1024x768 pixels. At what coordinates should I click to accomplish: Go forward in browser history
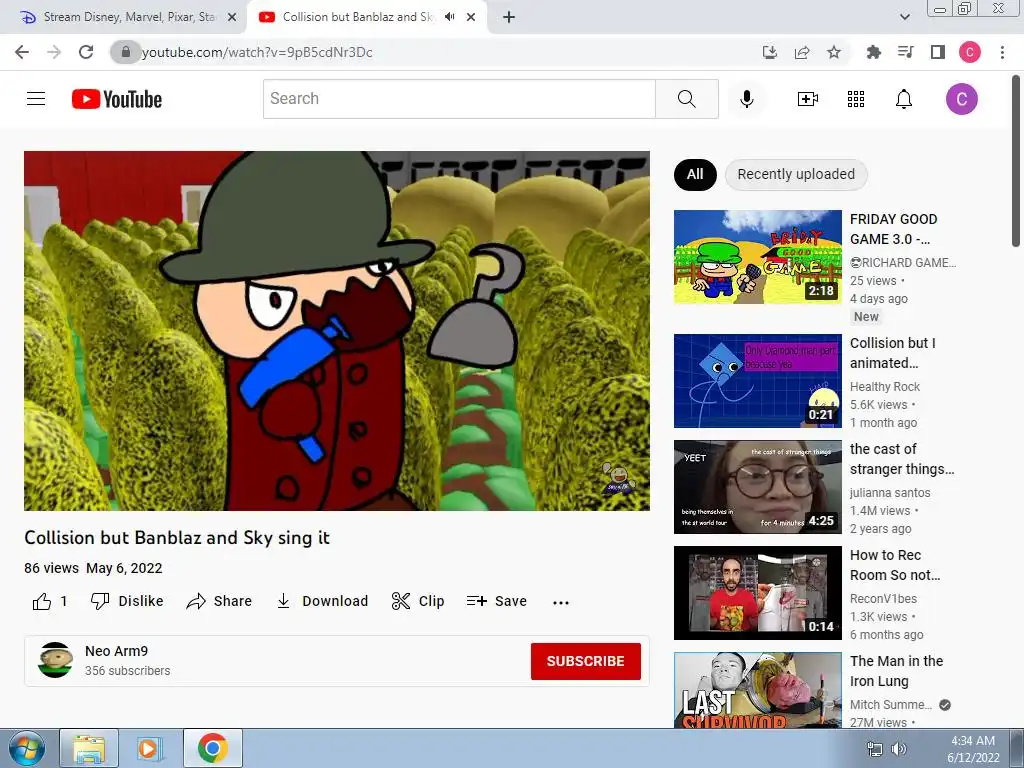(54, 52)
